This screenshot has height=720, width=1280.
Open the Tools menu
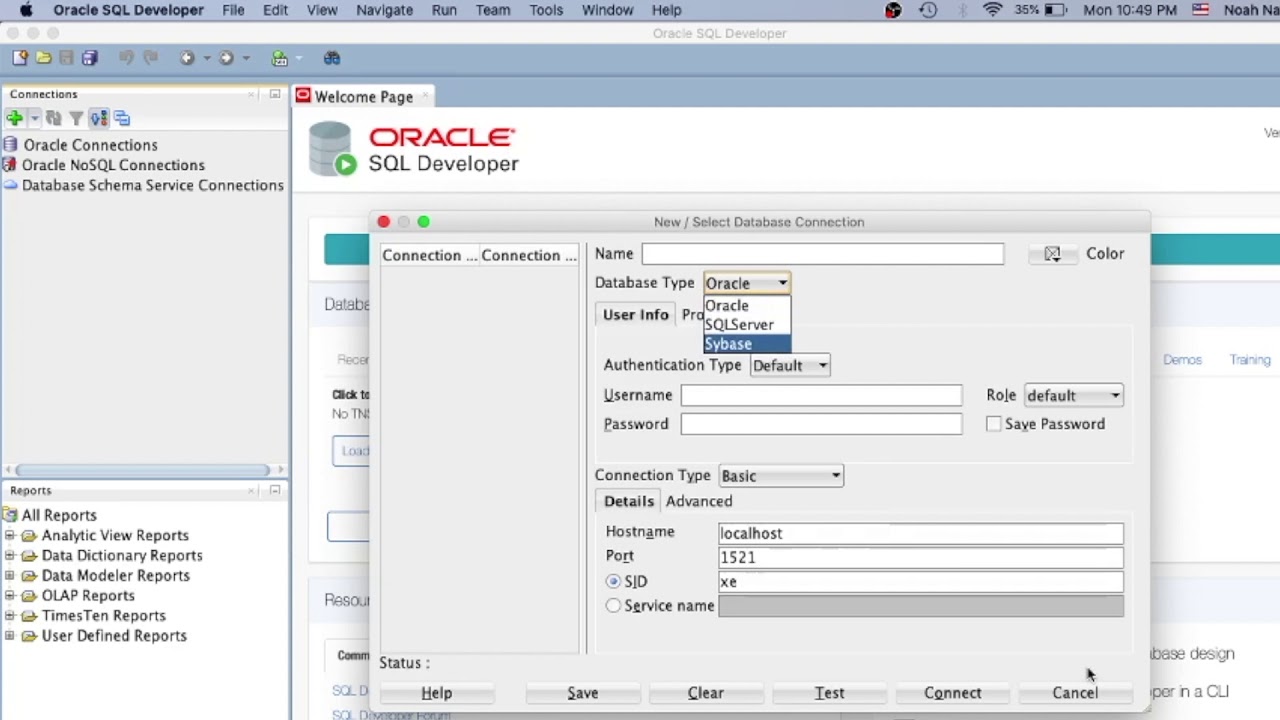tap(546, 10)
